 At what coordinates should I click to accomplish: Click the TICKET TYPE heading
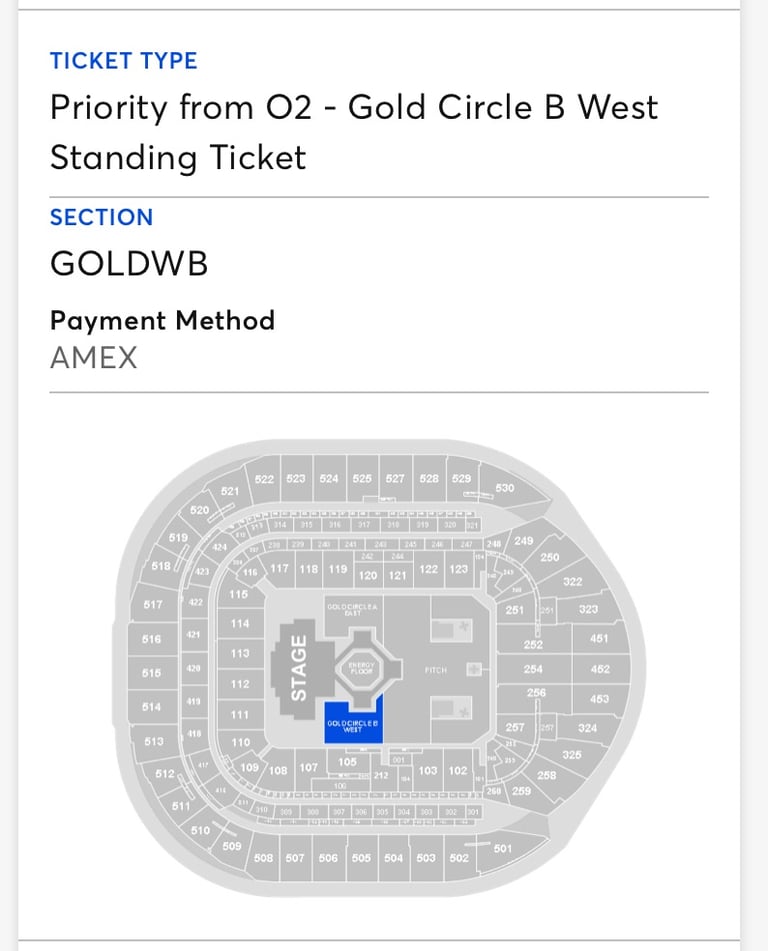(124, 61)
